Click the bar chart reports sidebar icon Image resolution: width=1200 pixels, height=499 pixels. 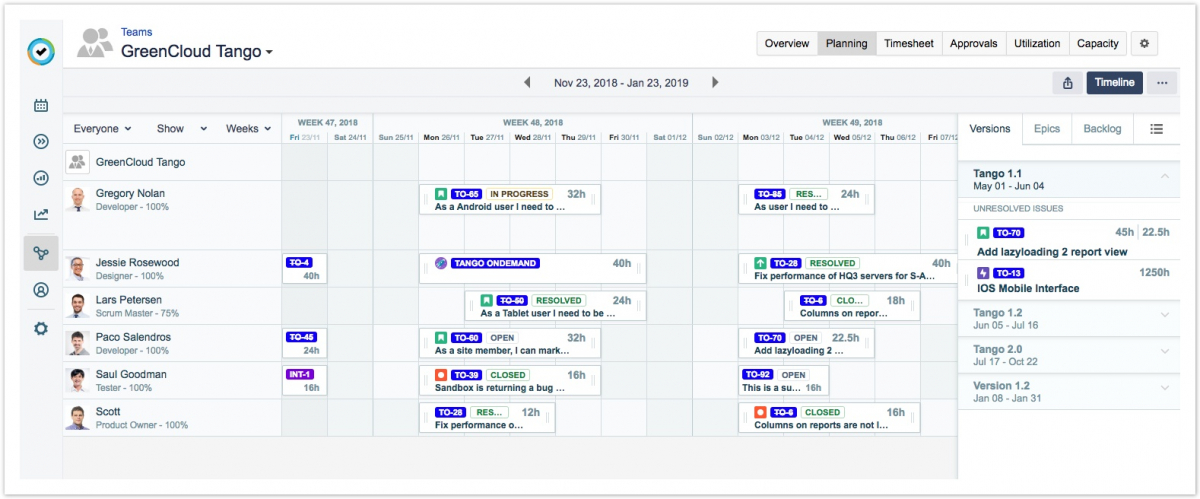[x=41, y=178]
